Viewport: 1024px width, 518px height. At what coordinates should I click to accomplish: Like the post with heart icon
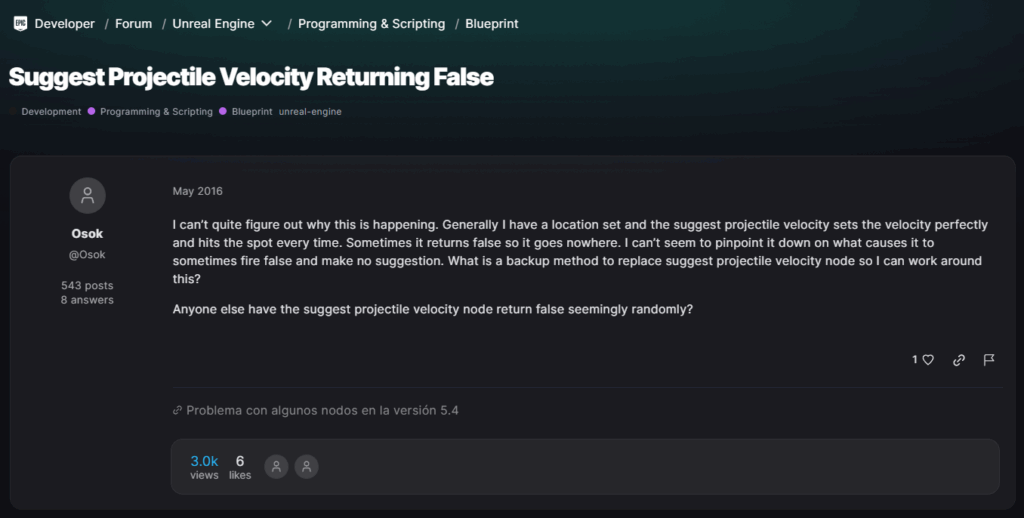tap(928, 360)
